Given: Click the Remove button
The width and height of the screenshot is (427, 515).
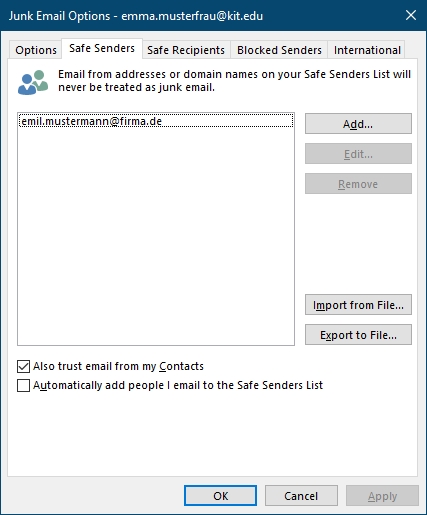Looking at the screenshot, I should pyautogui.click(x=358, y=184).
